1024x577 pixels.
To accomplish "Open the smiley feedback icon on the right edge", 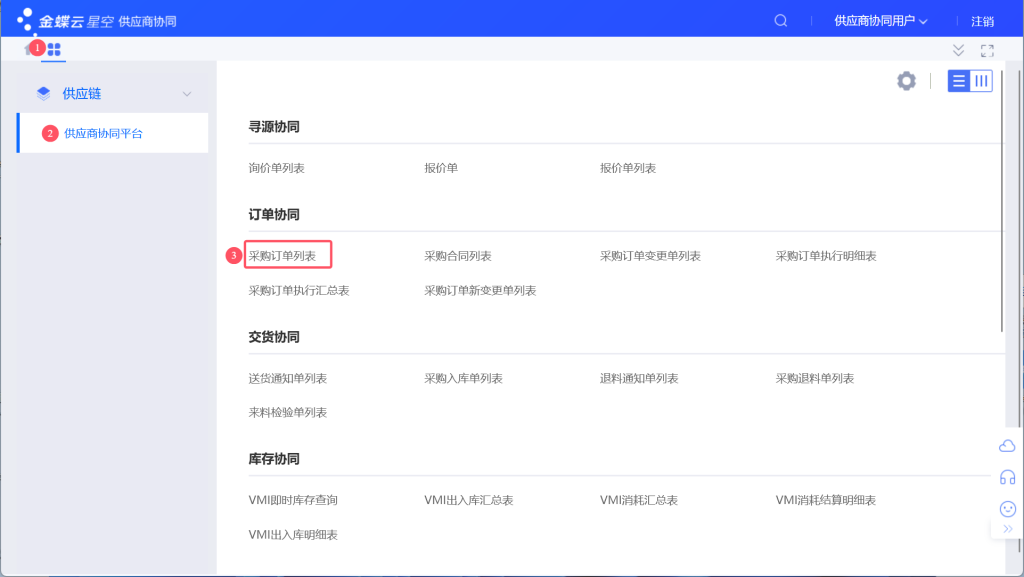I will [1007, 509].
